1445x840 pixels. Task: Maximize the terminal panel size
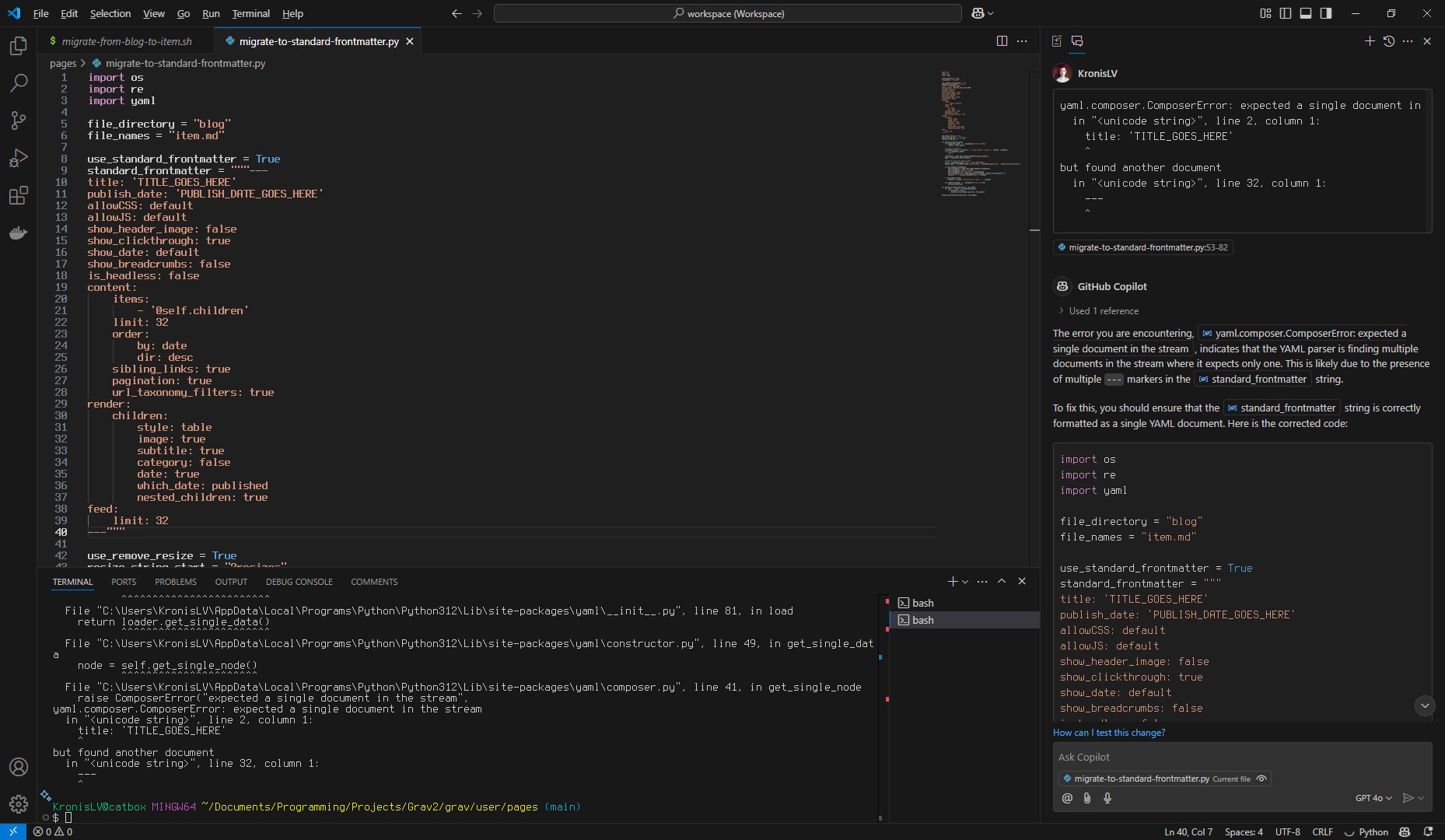[1002, 581]
